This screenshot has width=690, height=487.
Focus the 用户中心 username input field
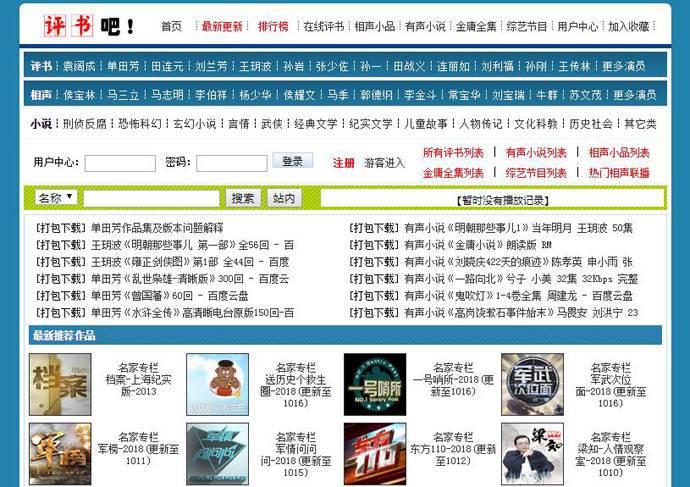(120, 163)
